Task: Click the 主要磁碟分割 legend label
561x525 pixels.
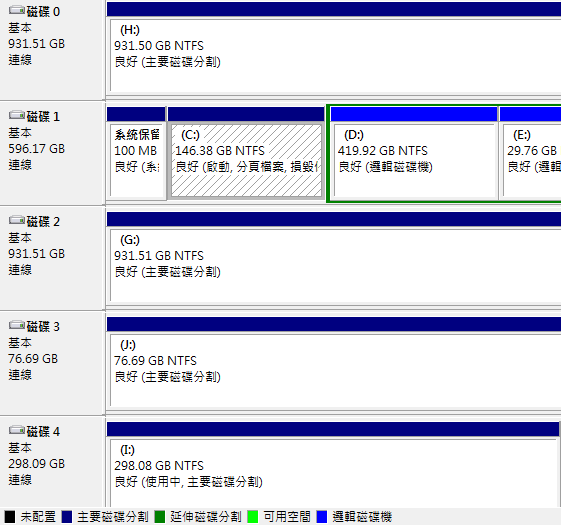Action: pyautogui.click(x=113, y=517)
